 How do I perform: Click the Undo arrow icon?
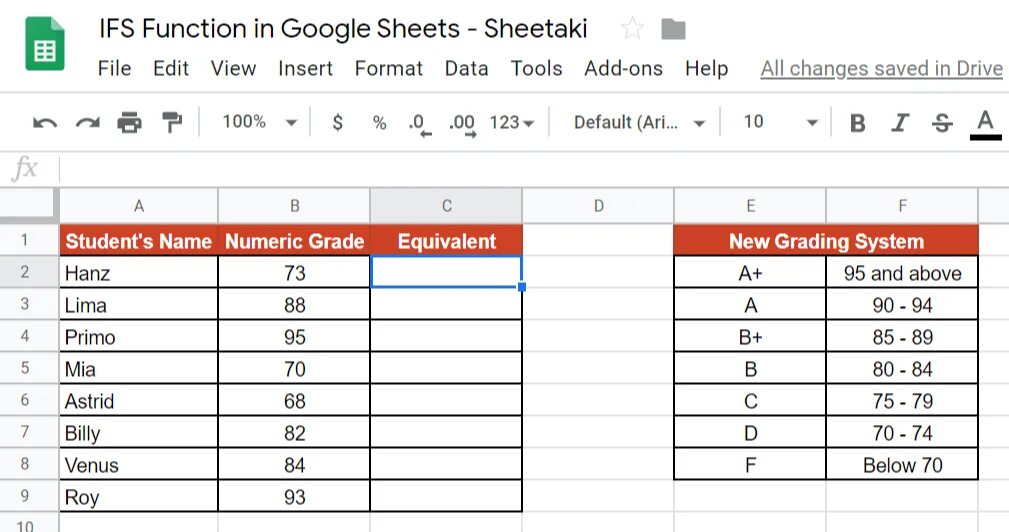point(45,122)
